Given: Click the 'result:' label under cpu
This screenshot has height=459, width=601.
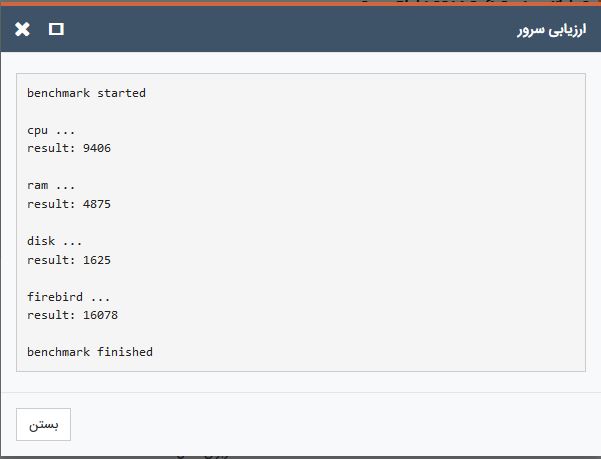Looking at the screenshot, I should [51, 148].
